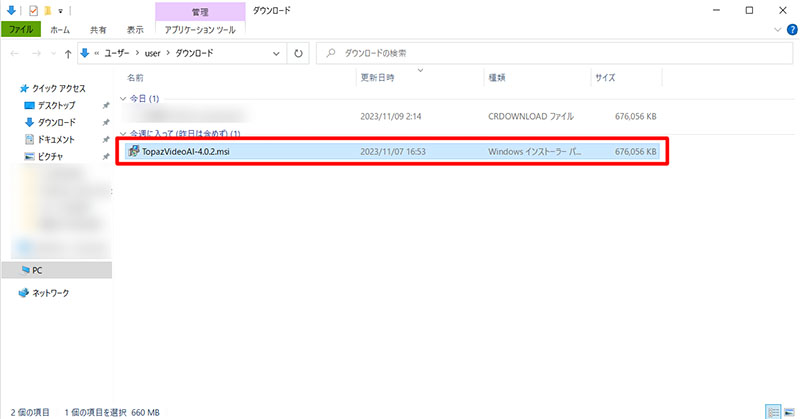Click the pin icon beside デスクトップ
This screenshot has height=419, width=800.
tap(106, 106)
